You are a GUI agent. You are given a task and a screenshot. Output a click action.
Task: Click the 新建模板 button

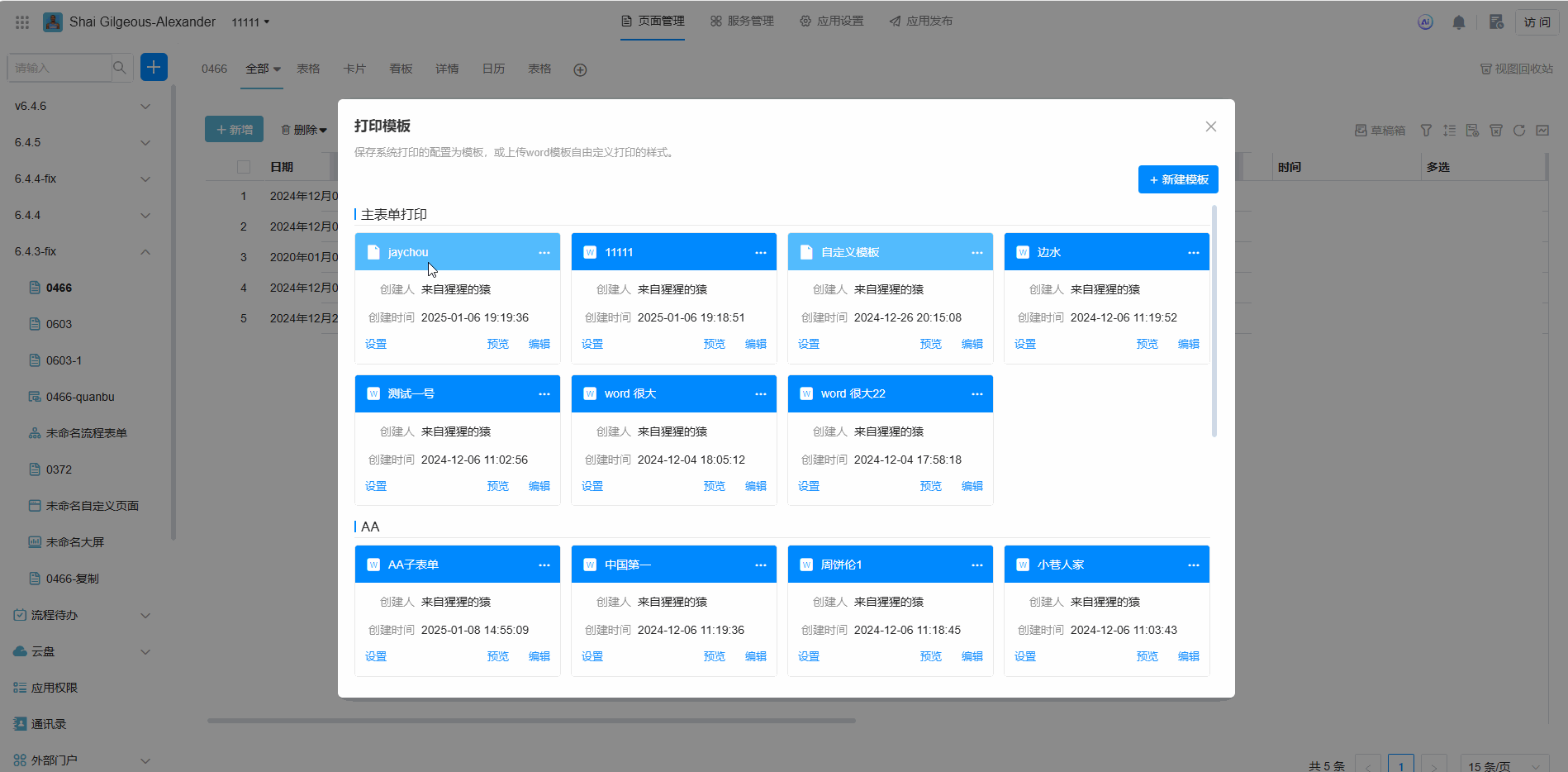click(1177, 179)
